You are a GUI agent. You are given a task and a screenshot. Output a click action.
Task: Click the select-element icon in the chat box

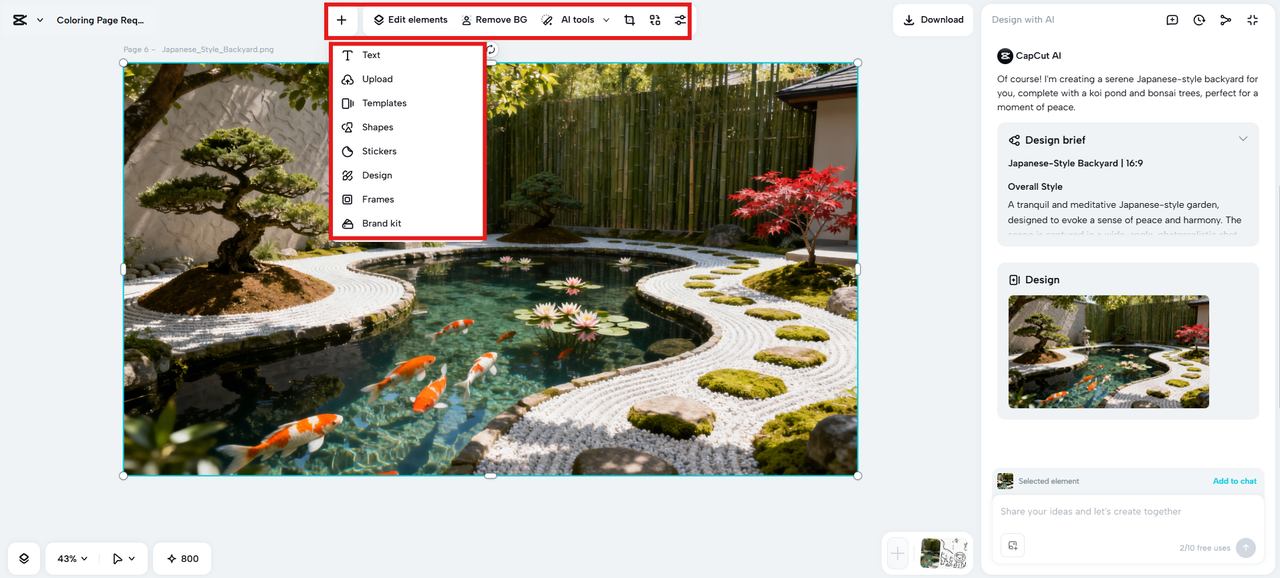pos(1012,545)
